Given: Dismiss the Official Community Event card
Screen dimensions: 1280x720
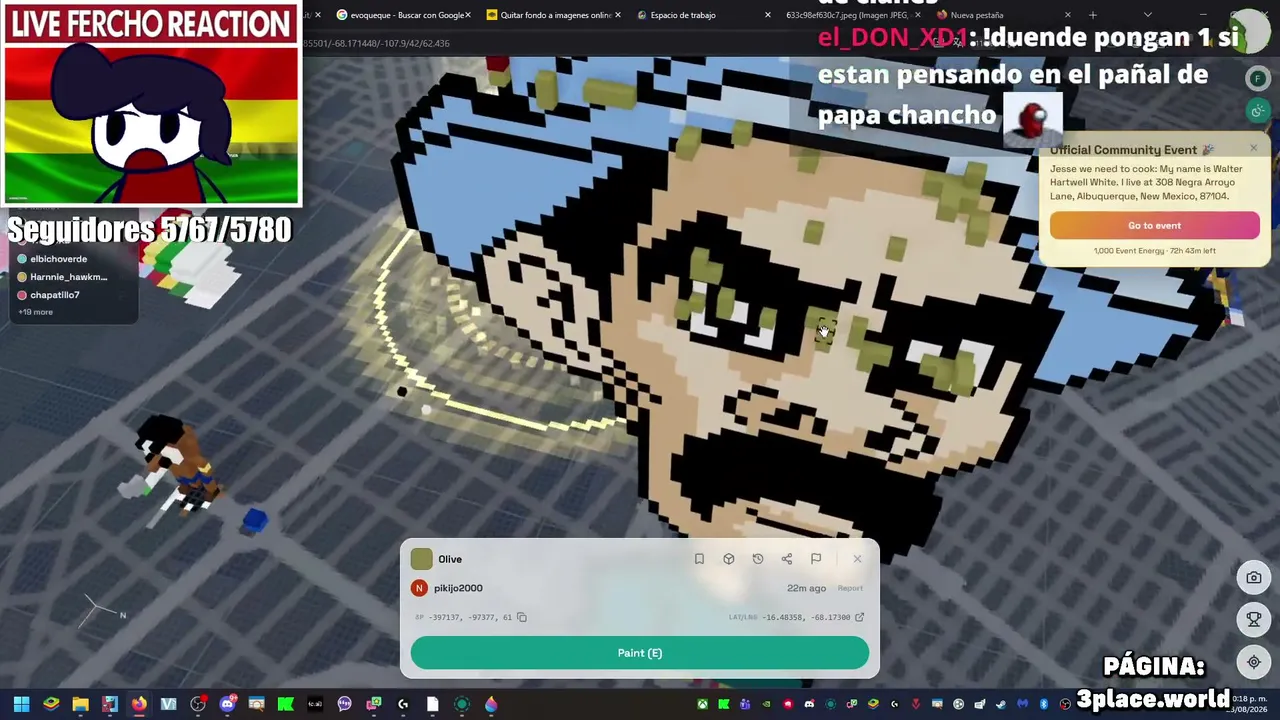Looking at the screenshot, I should pos(1253,149).
